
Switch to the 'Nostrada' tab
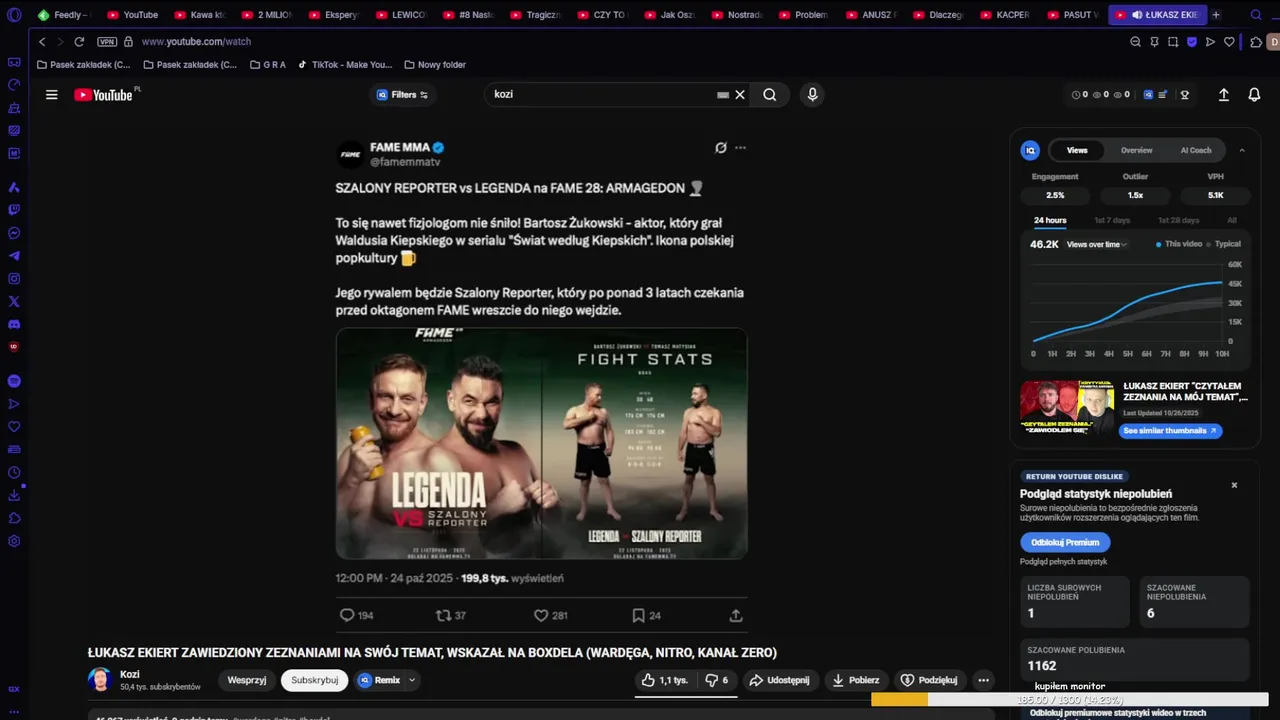coord(736,15)
